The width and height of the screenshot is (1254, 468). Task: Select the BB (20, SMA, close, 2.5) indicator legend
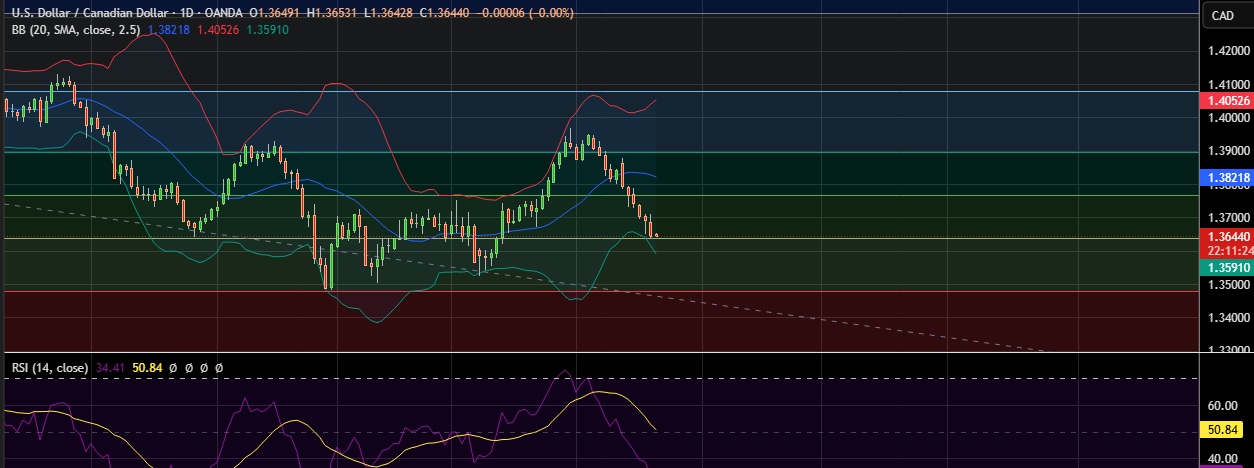tap(76, 30)
